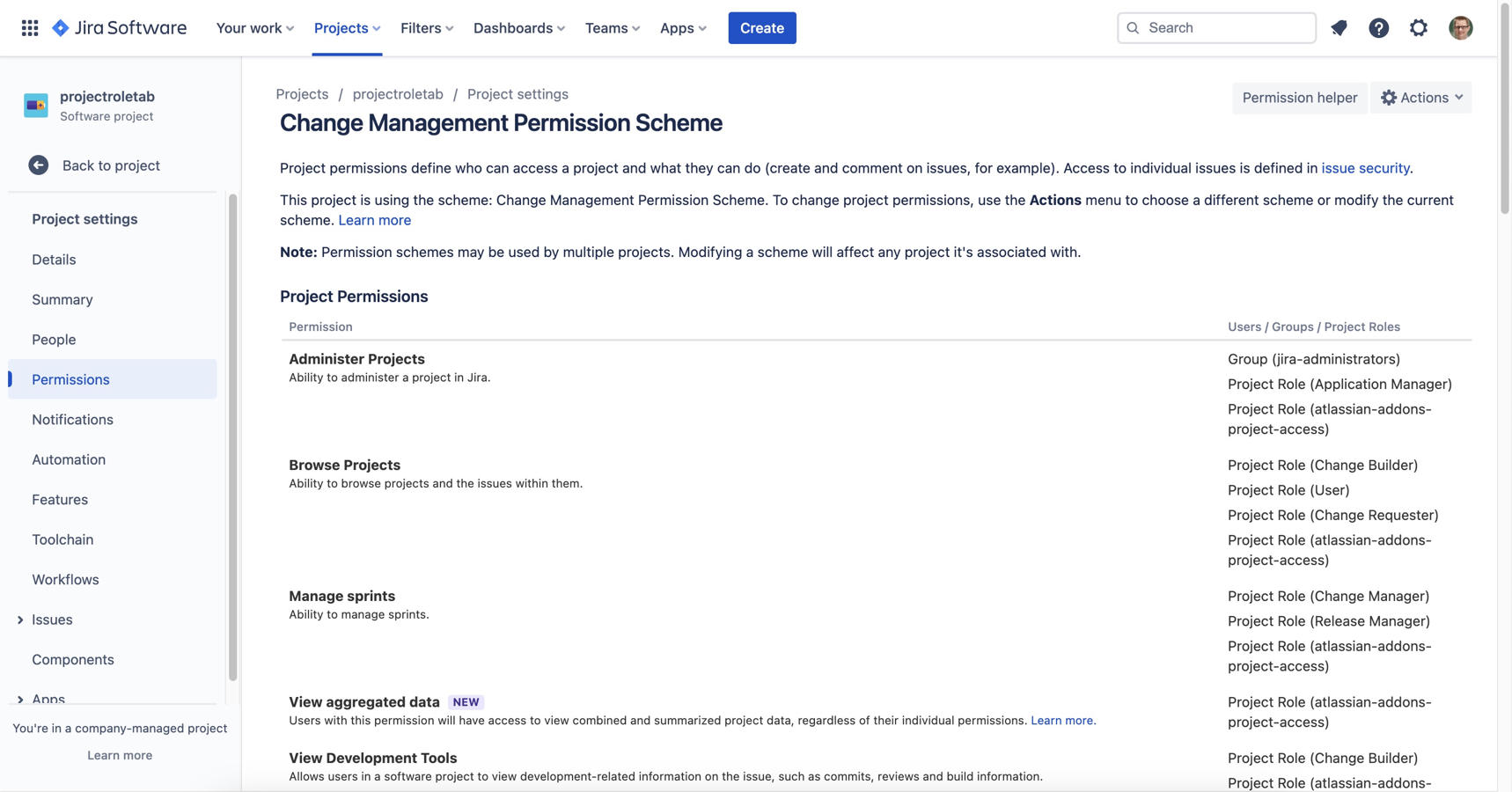Open the Dashboards menu

519,28
